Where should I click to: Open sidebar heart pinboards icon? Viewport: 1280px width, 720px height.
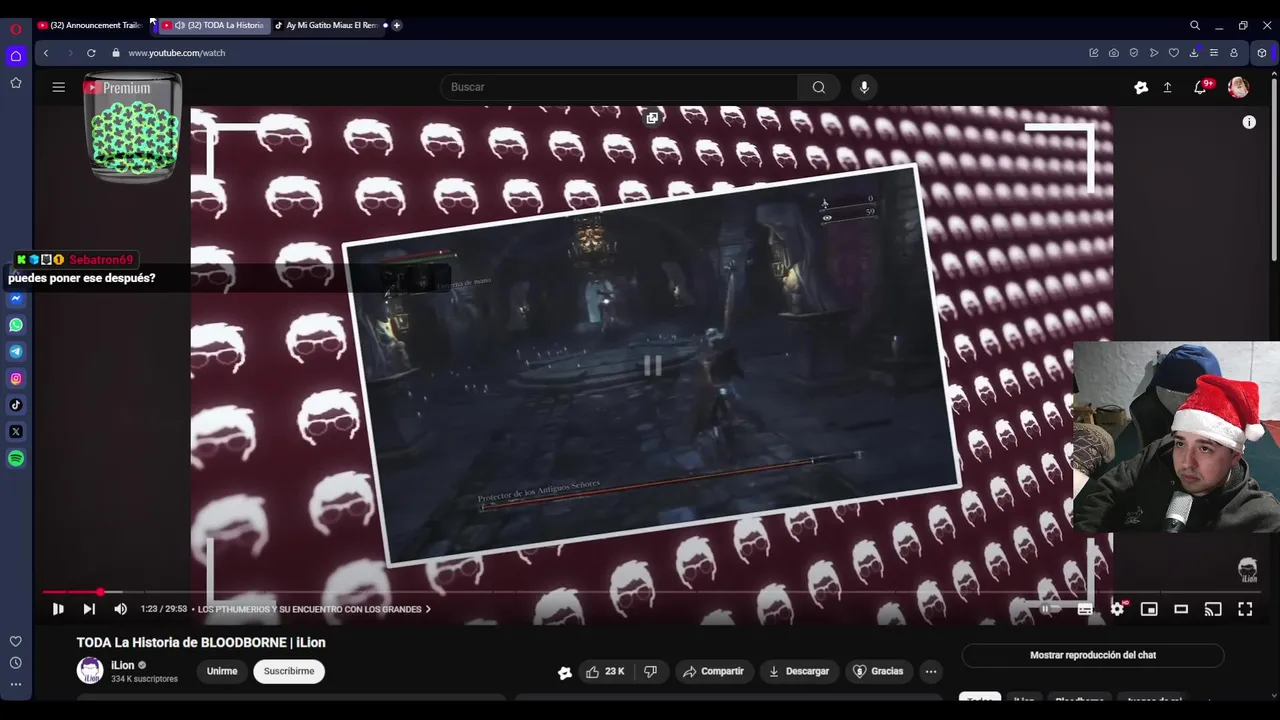(16, 641)
